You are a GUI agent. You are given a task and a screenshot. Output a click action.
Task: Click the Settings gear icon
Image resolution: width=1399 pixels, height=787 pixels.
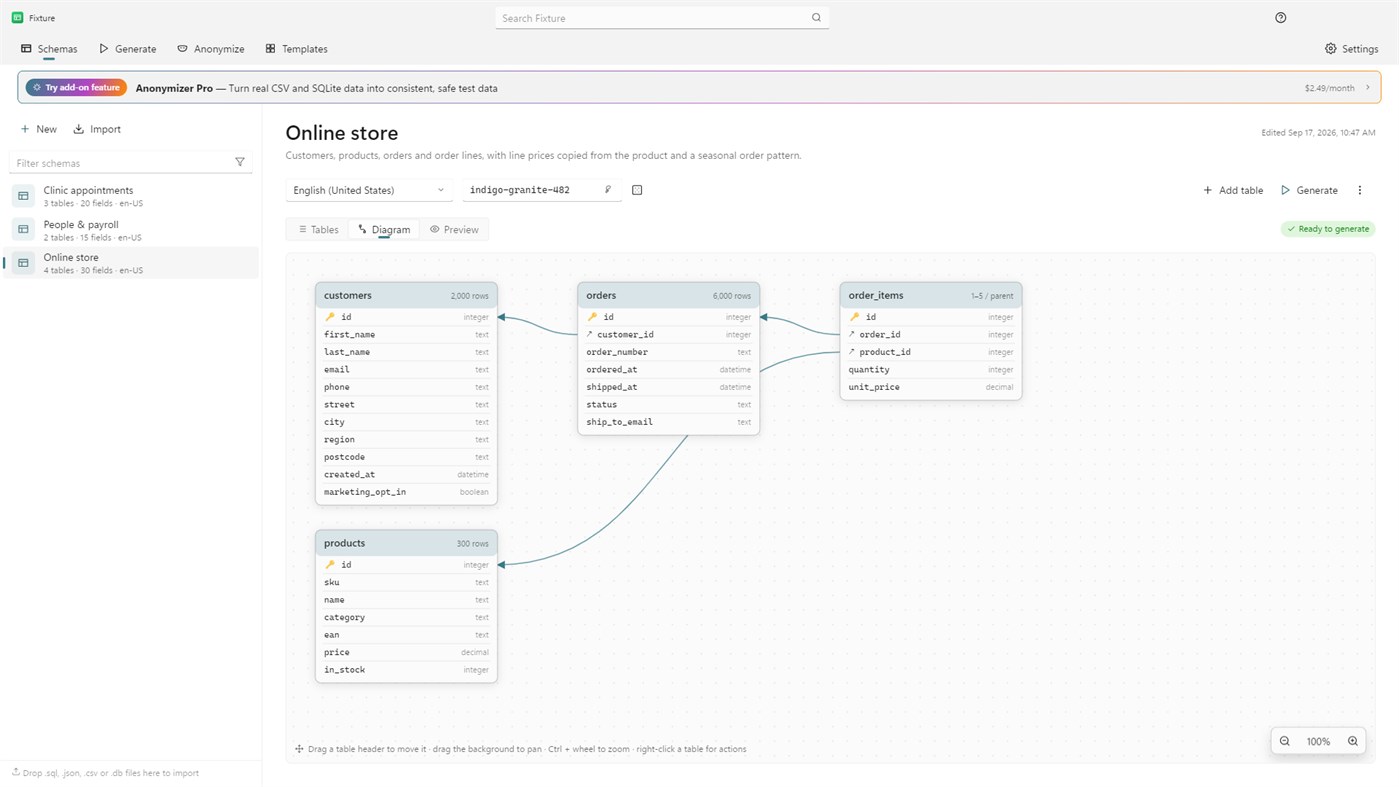(x=1330, y=49)
